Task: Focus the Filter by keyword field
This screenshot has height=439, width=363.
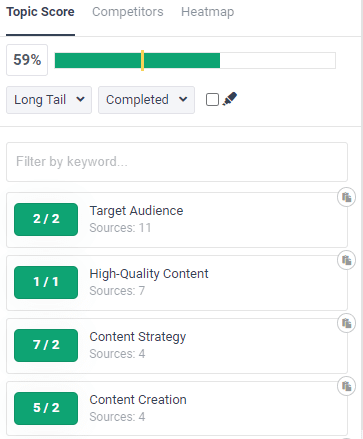Action: pos(177,162)
